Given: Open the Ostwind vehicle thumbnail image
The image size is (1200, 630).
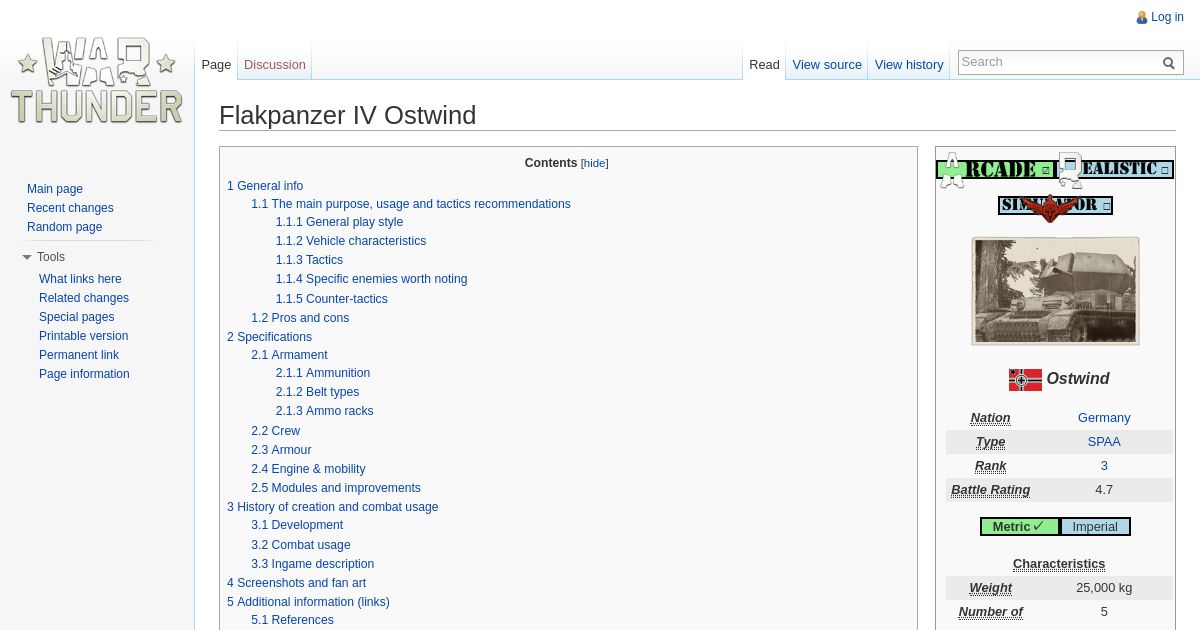Looking at the screenshot, I should [1055, 291].
